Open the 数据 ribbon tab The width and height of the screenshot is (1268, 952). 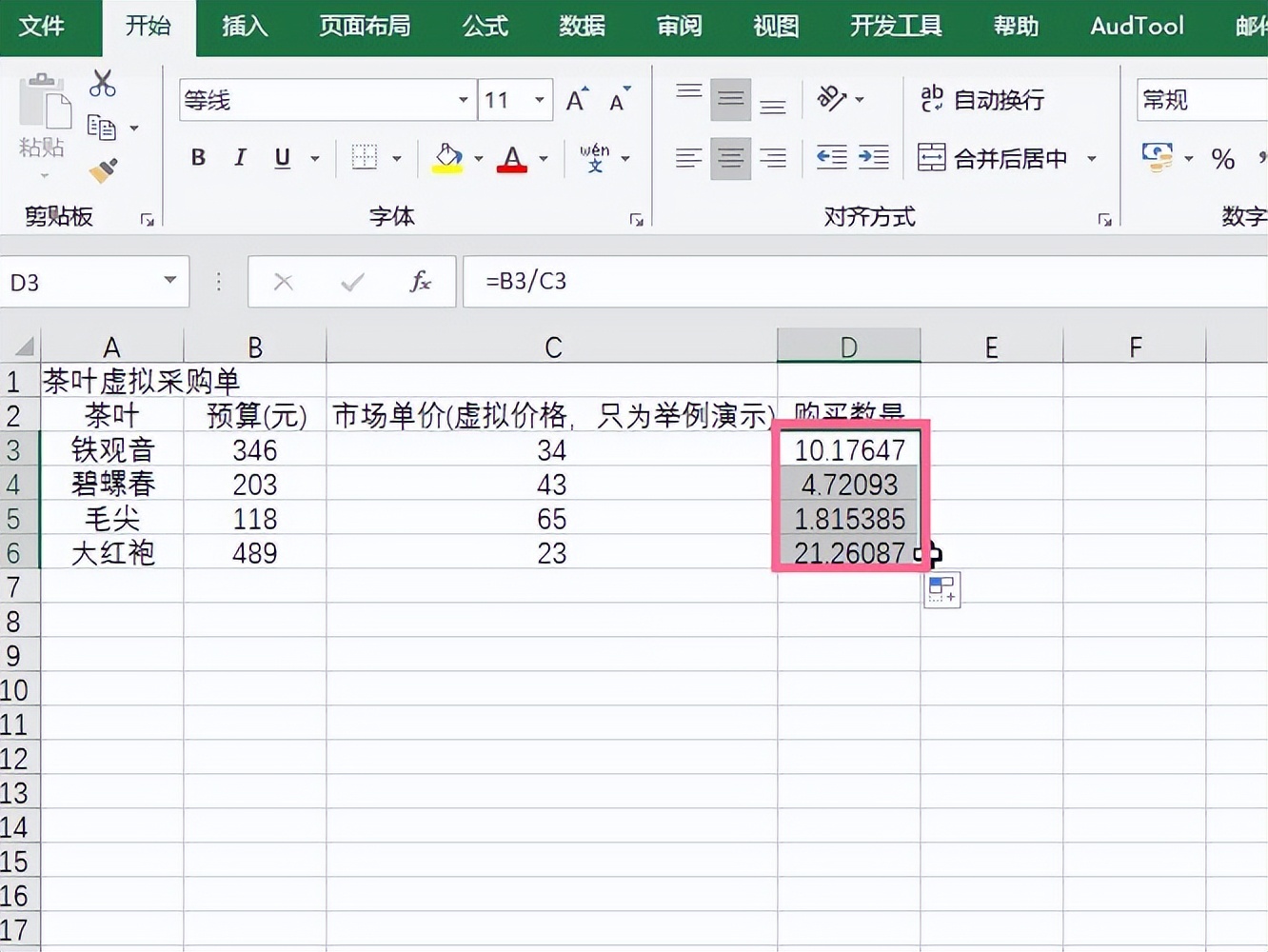click(x=582, y=27)
